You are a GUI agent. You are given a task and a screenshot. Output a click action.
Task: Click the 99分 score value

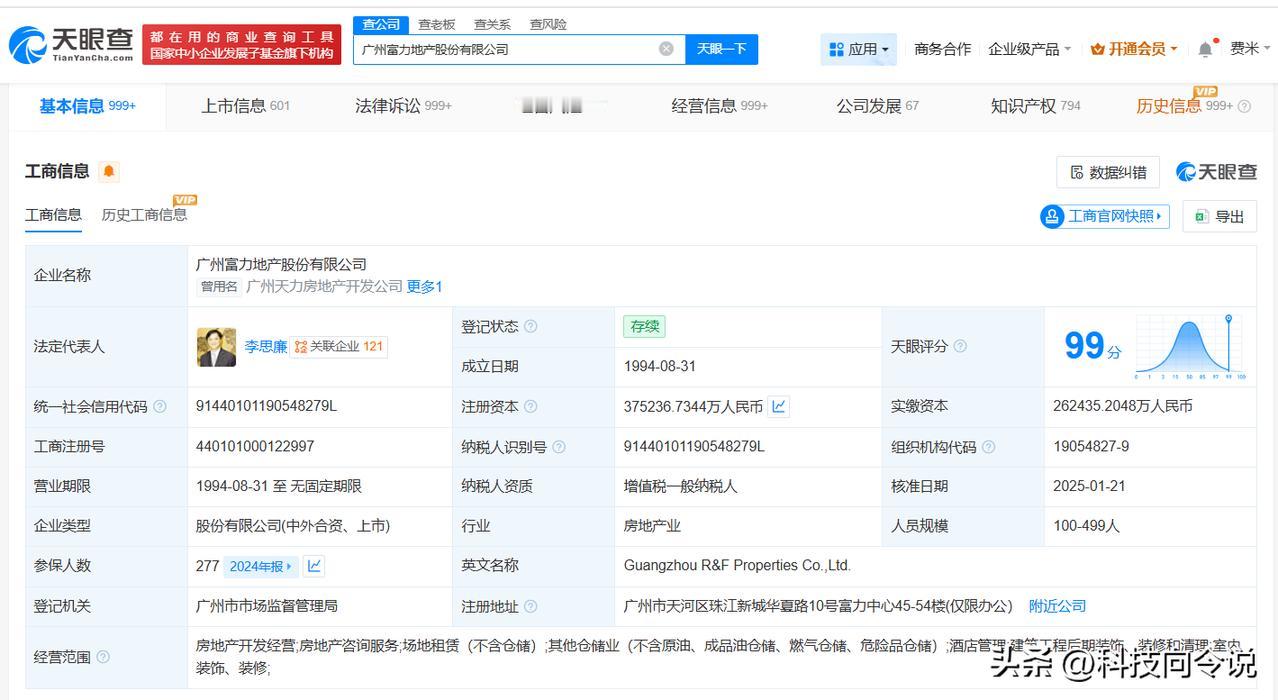(1092, 347)
